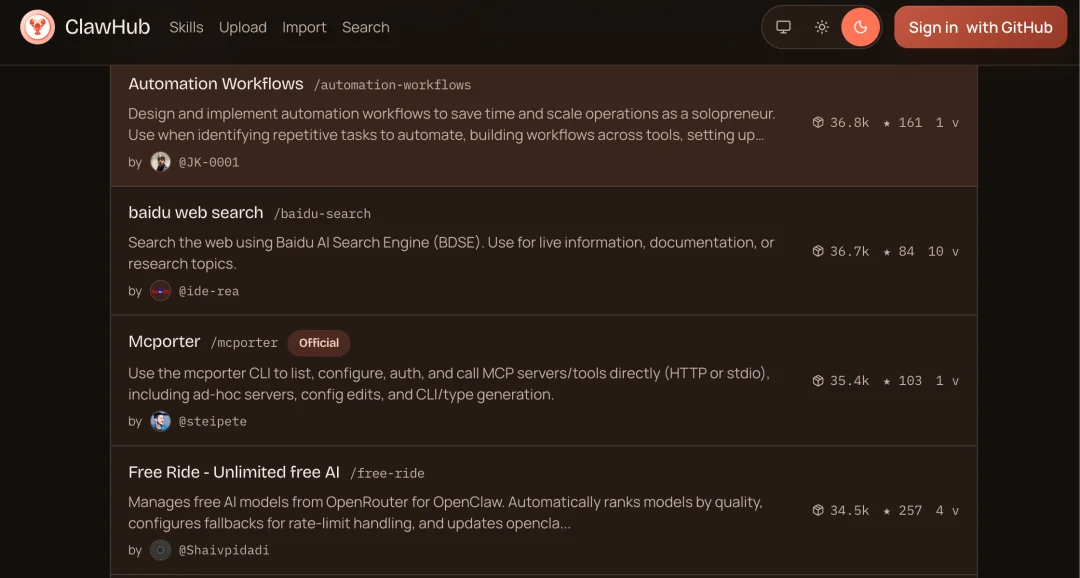This screenshot has width=1080, height=578.
Task: Switch to light theme with the sun icon
Action: pos(821,27)
